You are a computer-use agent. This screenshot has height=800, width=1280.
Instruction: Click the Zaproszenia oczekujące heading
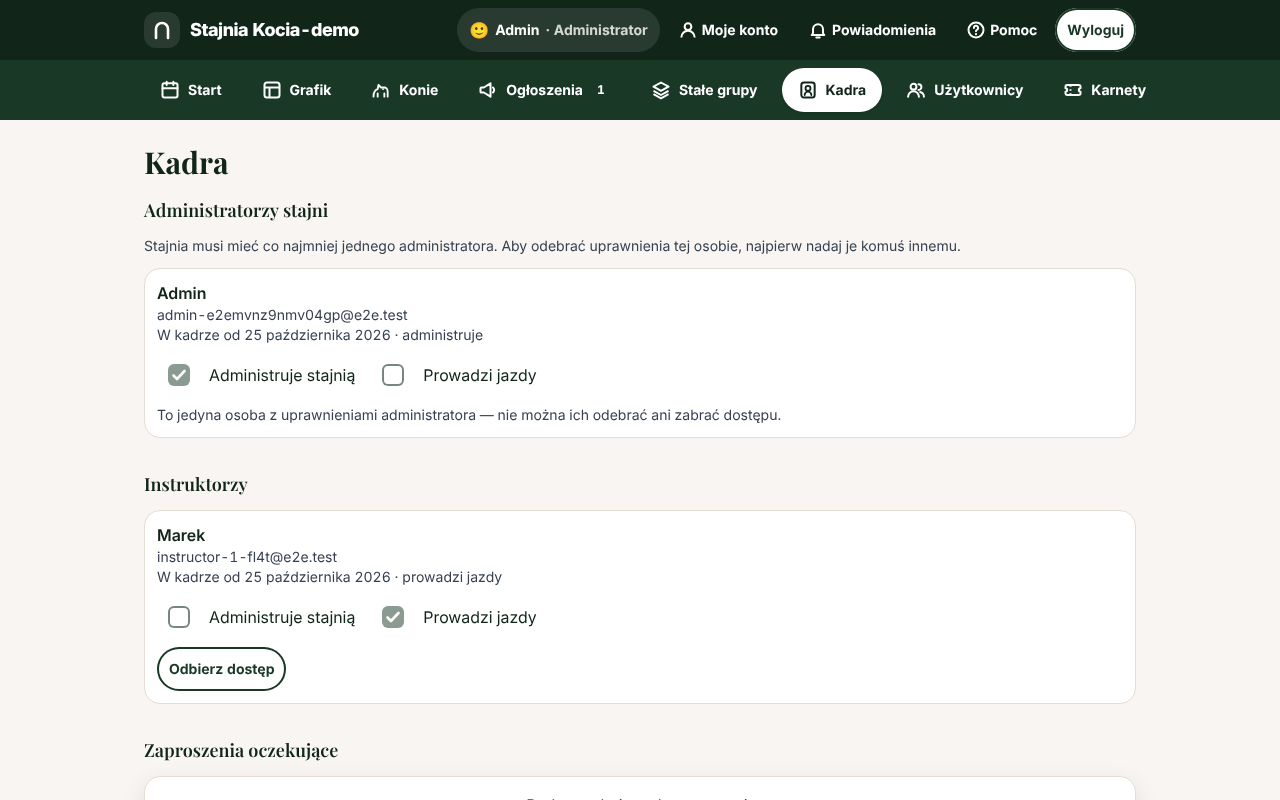pos(241,750)
